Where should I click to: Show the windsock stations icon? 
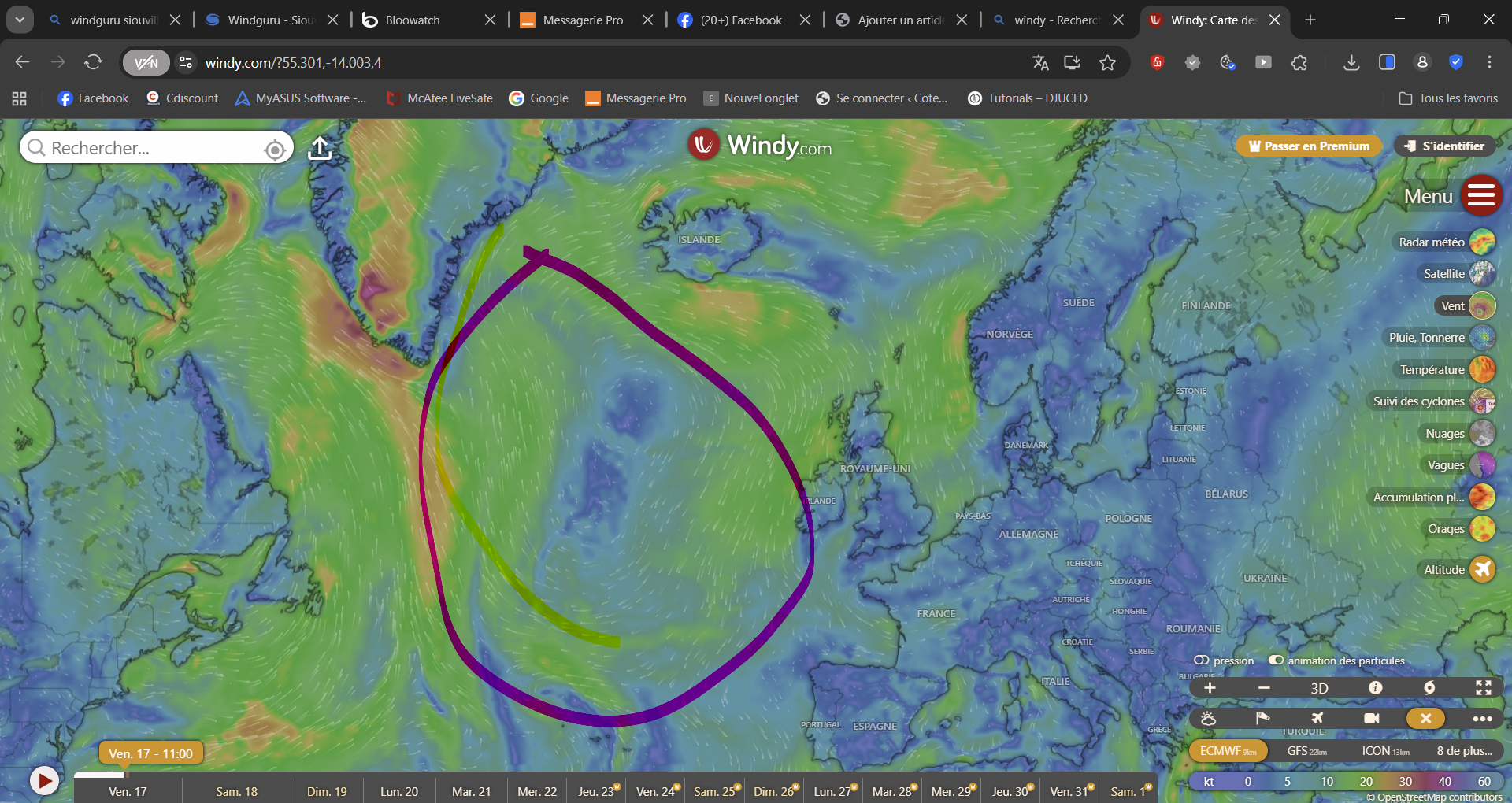(x=1262, y=718)
